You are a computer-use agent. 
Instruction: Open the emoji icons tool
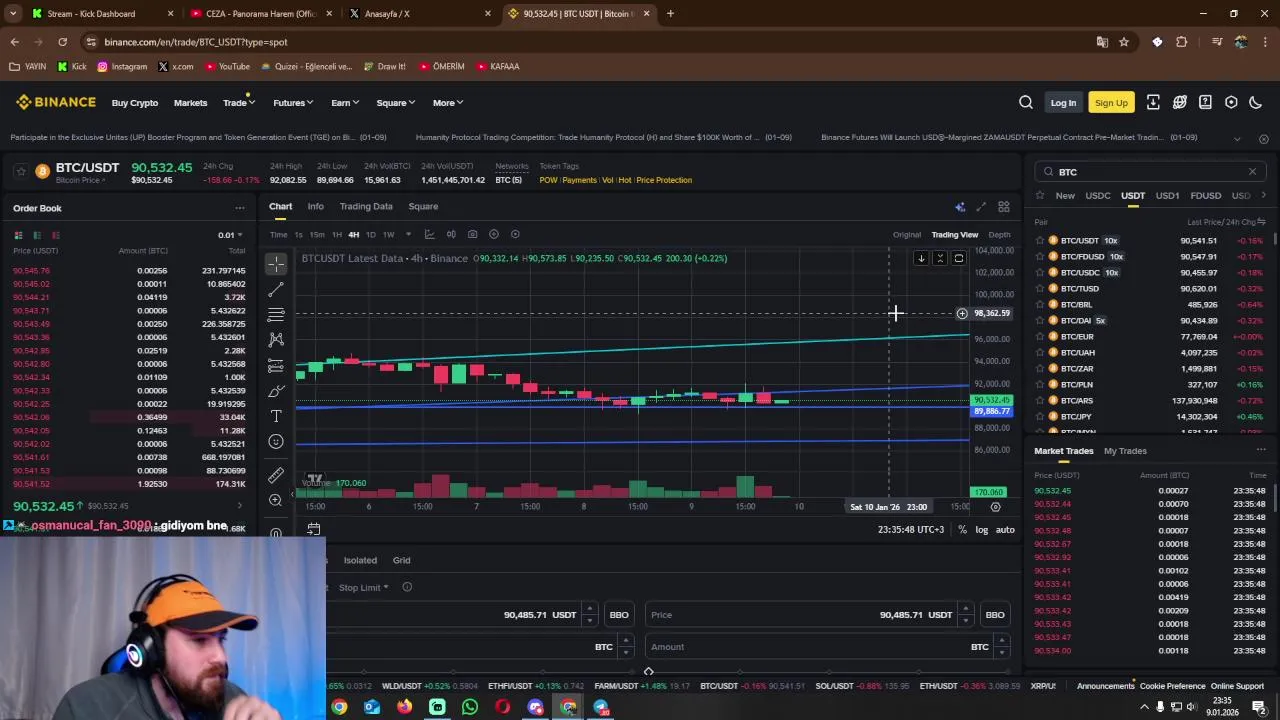276,441
